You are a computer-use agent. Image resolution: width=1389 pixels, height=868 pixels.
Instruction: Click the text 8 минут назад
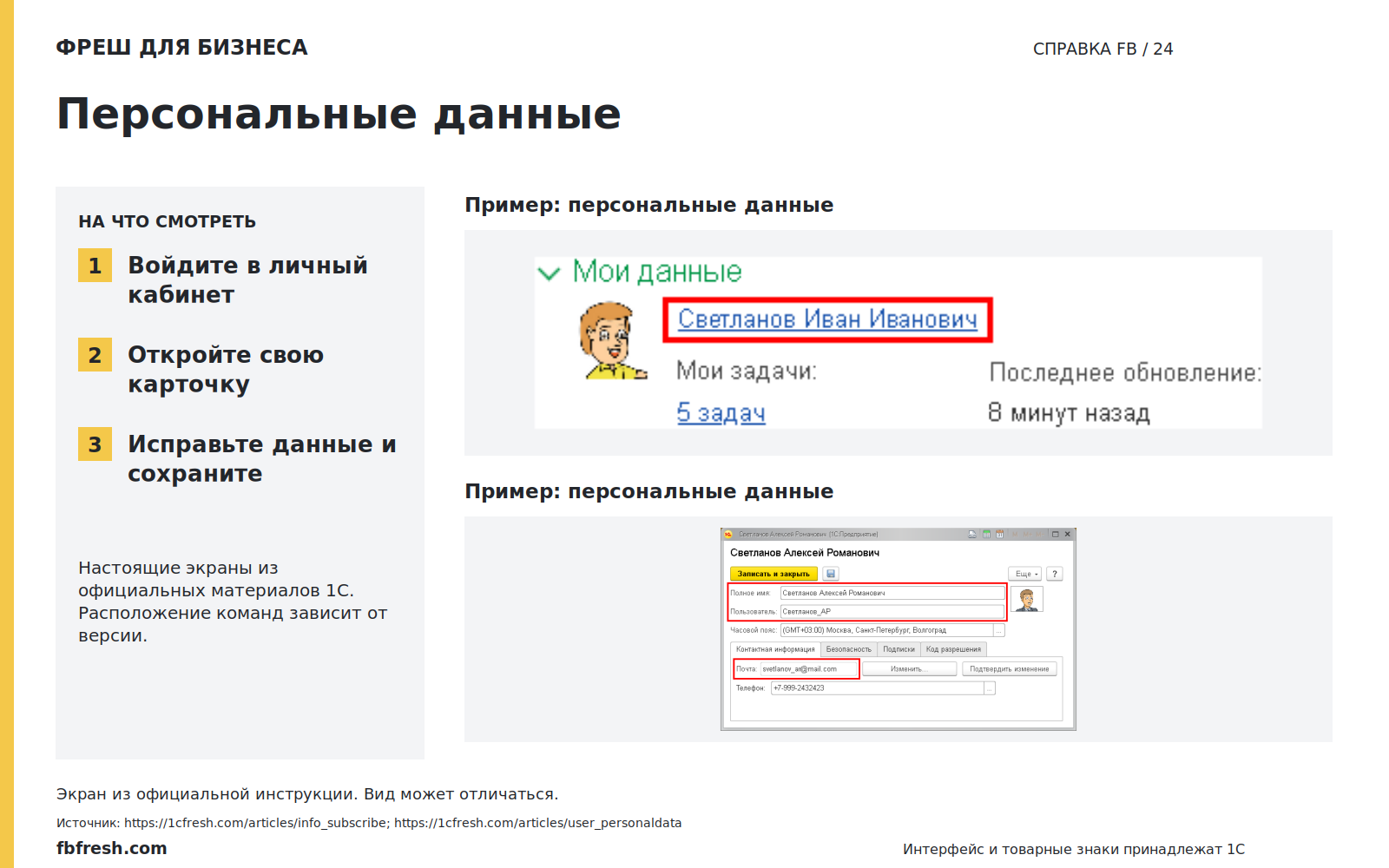[x=1069, y=413]
